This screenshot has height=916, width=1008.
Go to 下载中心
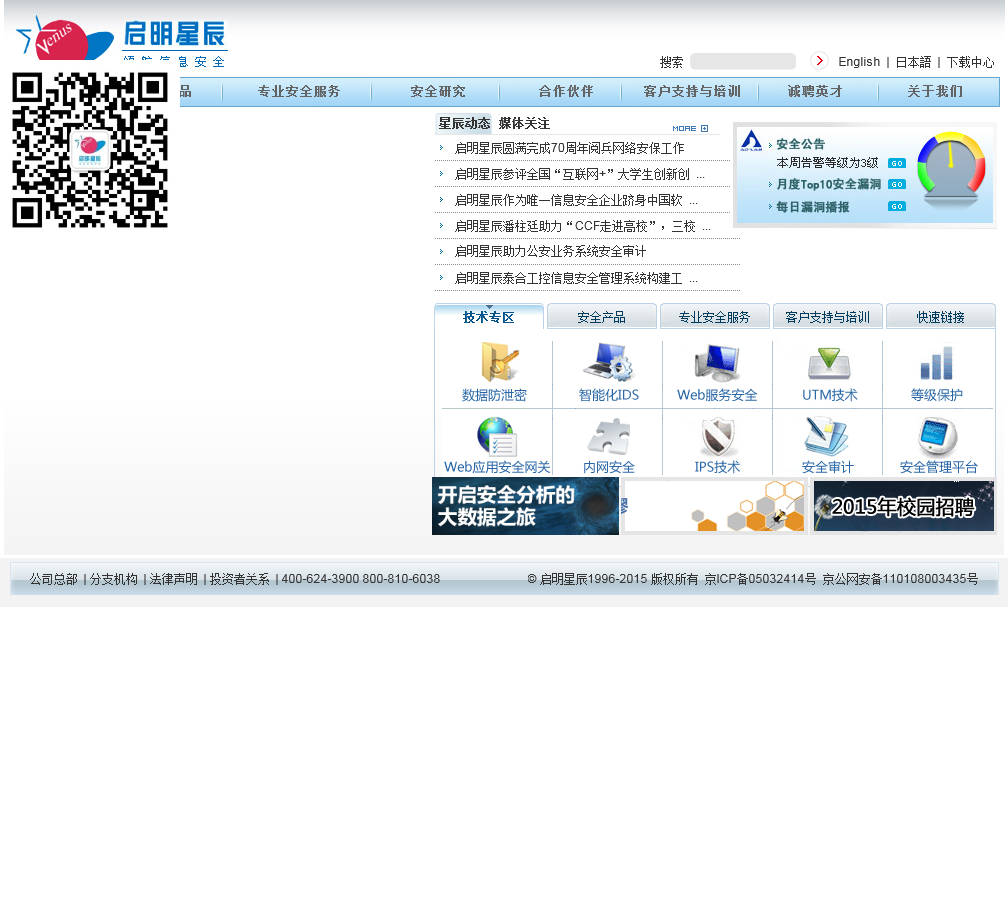tap(970, 62)
